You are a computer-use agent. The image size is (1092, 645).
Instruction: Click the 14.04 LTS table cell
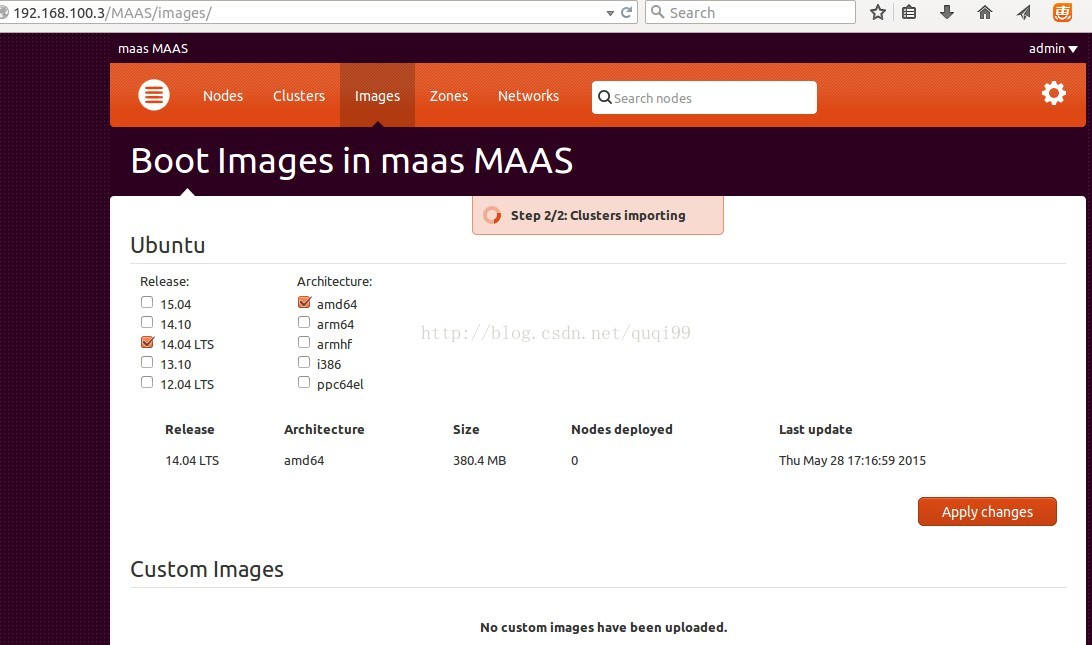tap(192, 460)
